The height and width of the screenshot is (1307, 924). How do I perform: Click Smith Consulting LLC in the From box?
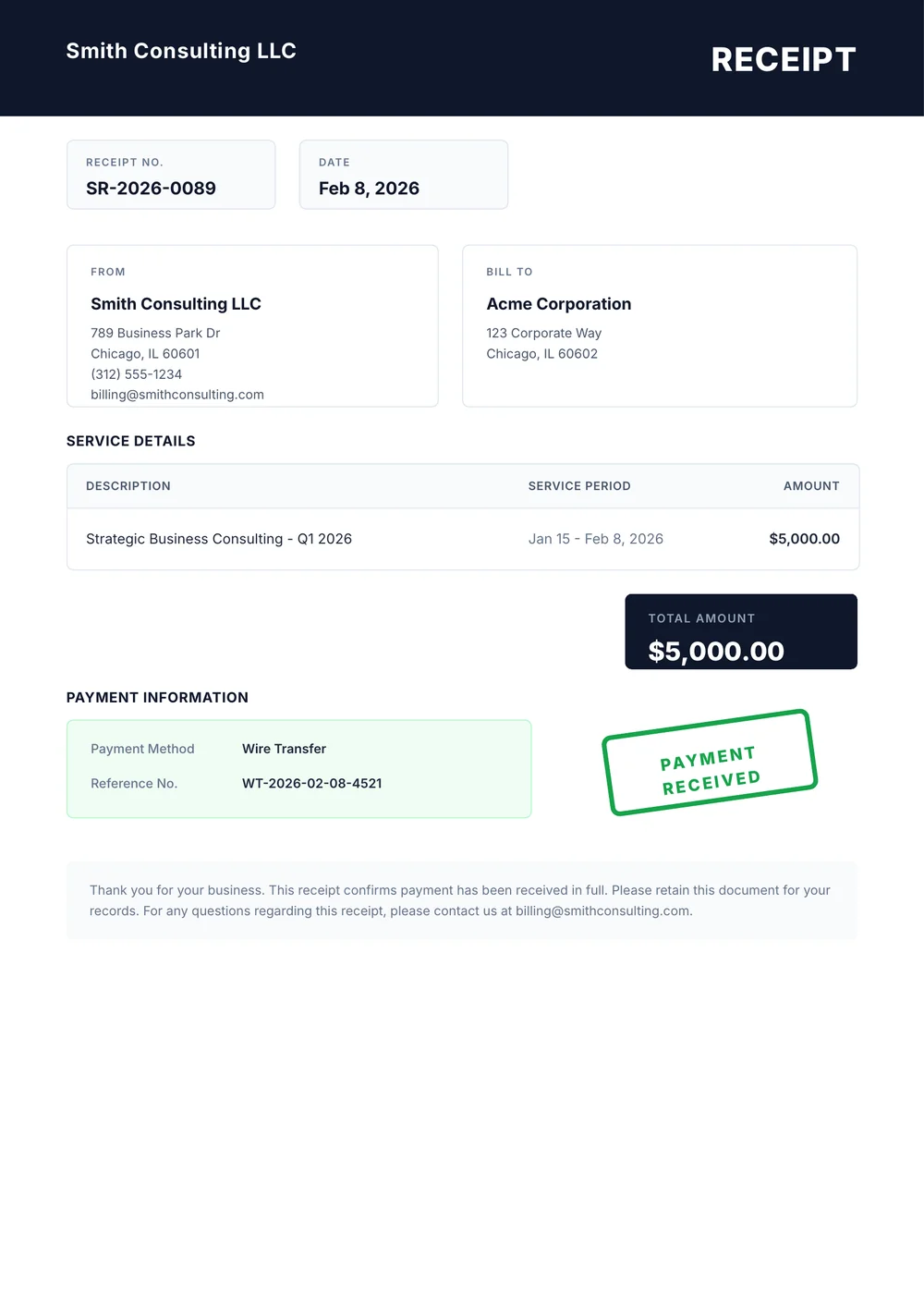coord(176,304)
